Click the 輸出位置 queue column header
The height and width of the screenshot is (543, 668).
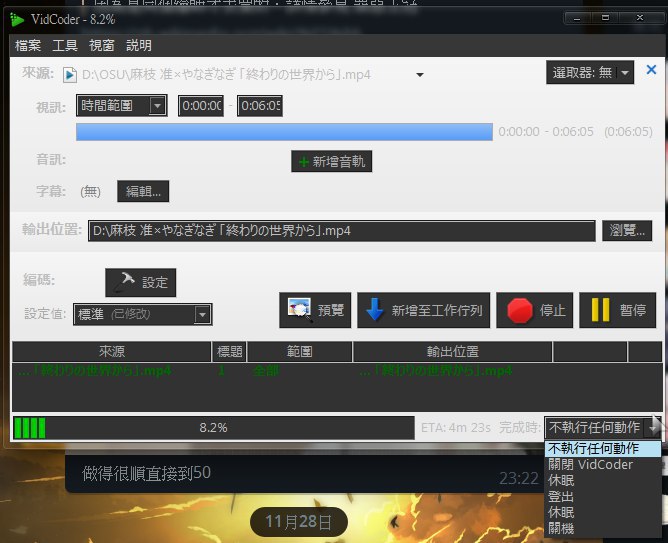click(x=452, y=352)
